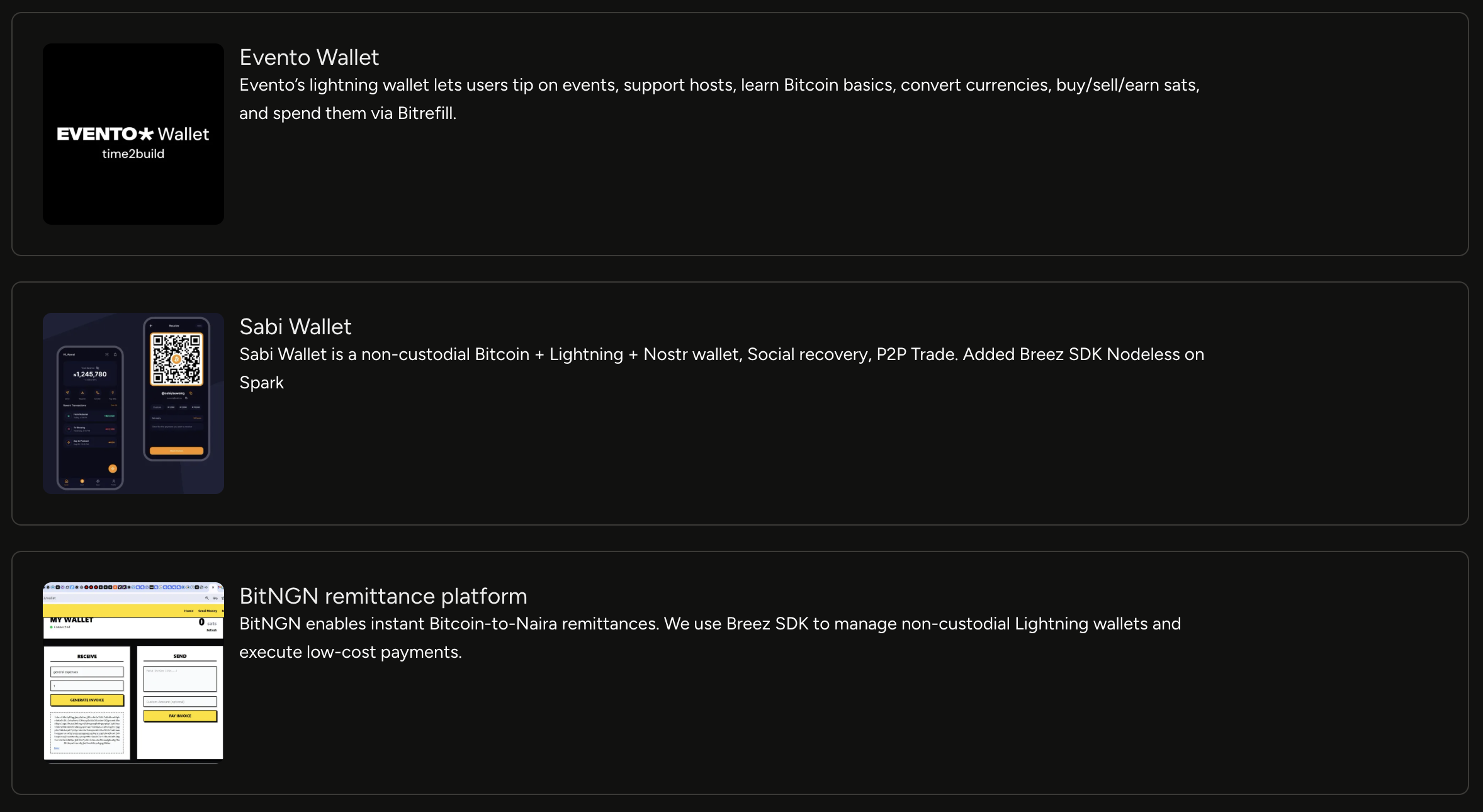Open the Evento Wallet title
The height and width of the screenshot is (812, 1483).
coord(309,57)
